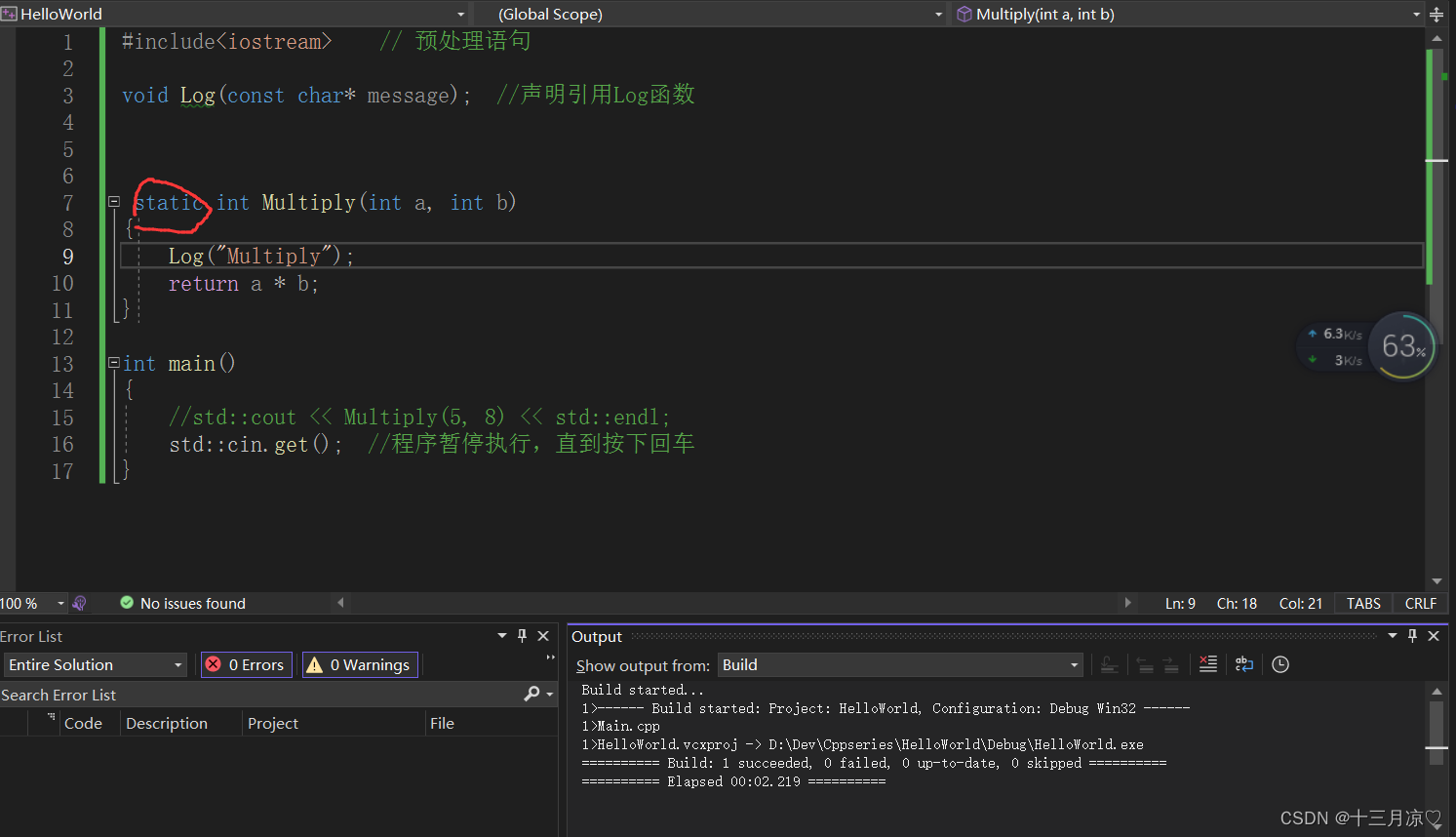The image size is (1456, 837).
Task: Click TABS indicator in the status bar
Action: click(x=1362, y=603)
